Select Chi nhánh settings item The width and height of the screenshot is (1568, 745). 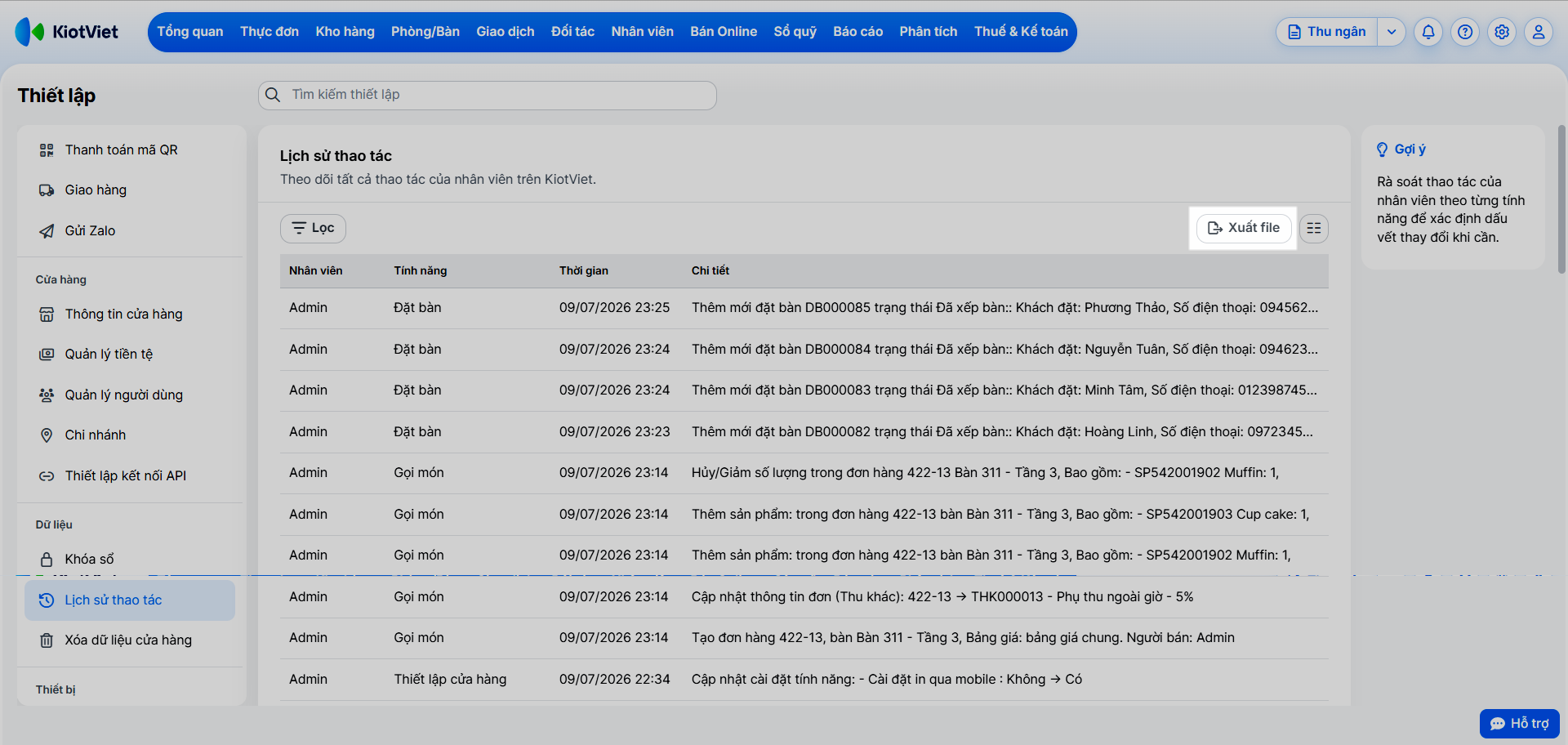[x=130, y=435]
